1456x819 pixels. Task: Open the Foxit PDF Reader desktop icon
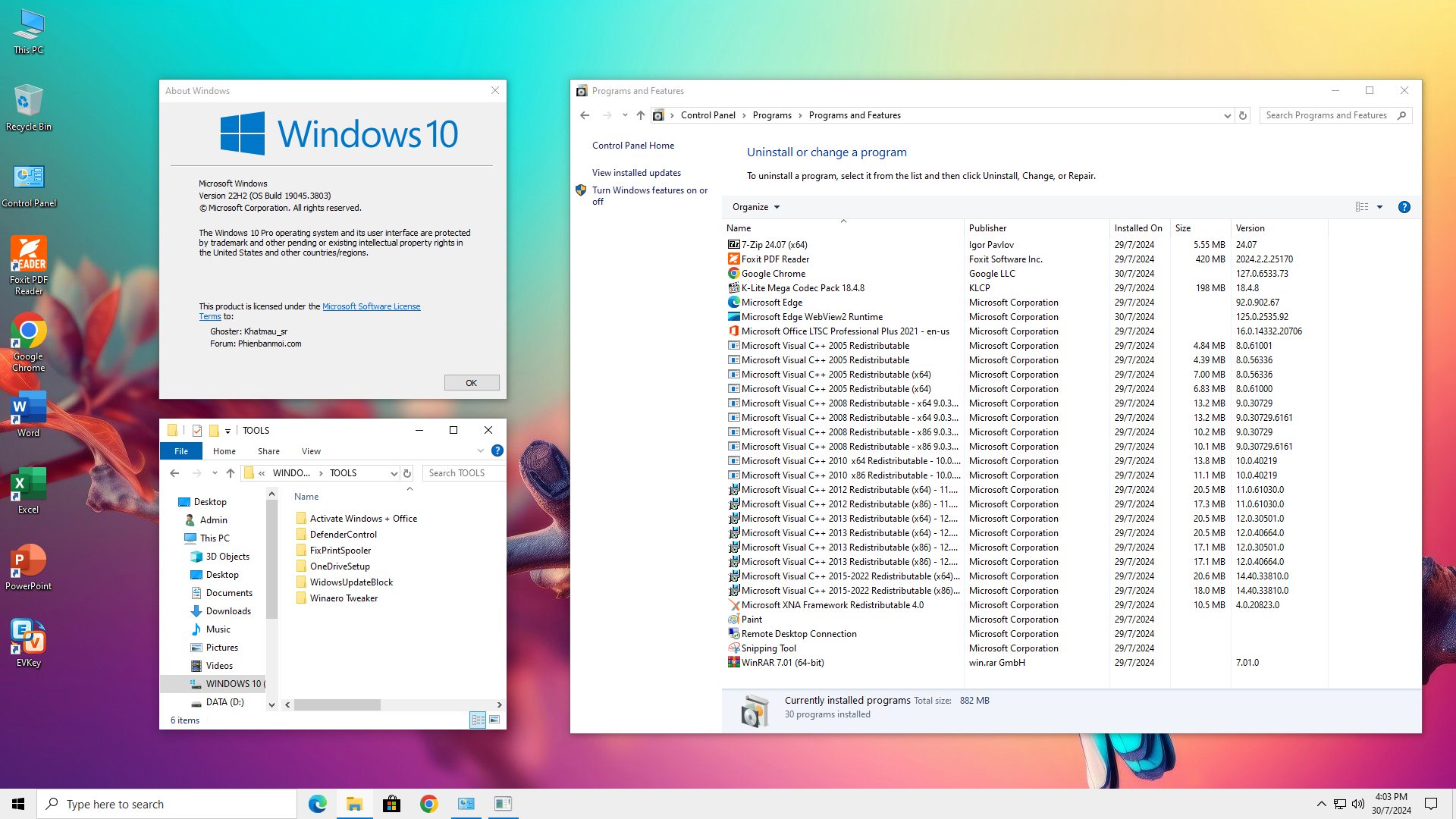click(x=29, y=265)
